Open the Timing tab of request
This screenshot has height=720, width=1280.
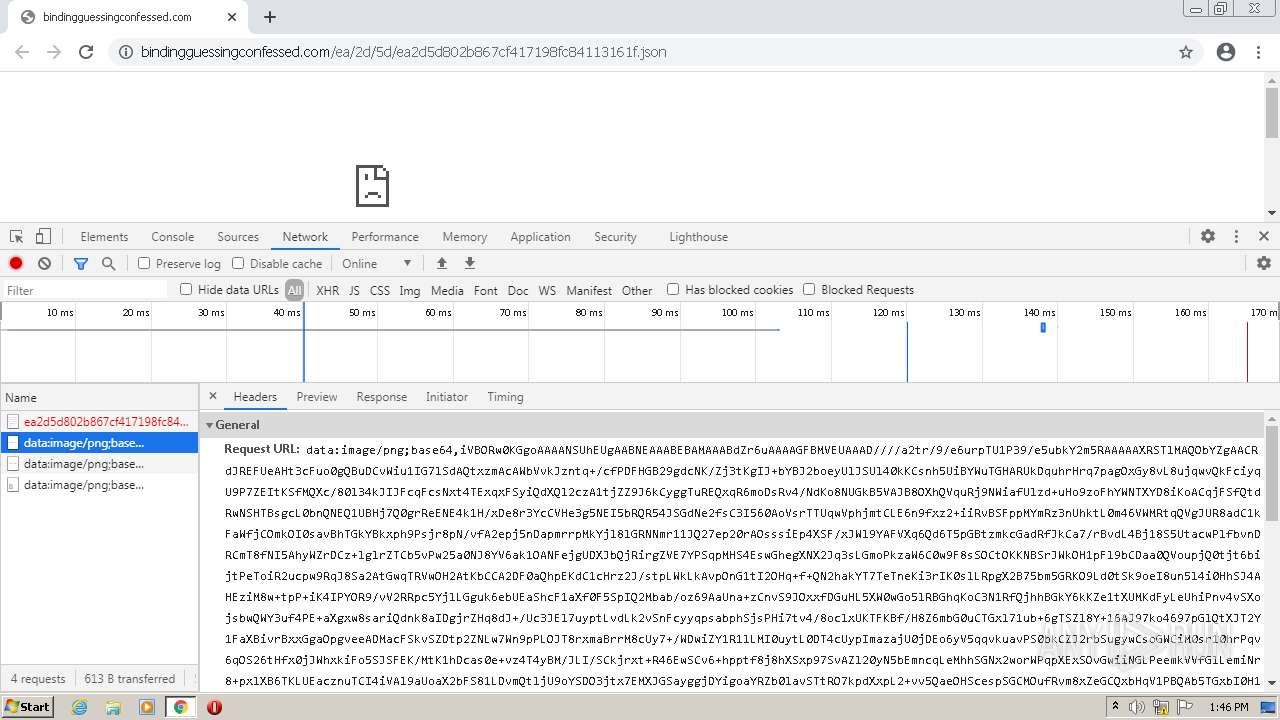click(505, 397)
